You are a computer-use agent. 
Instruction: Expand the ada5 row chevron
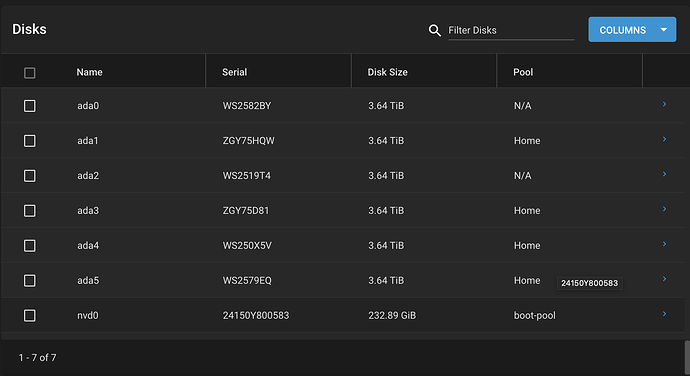(664, 279)
